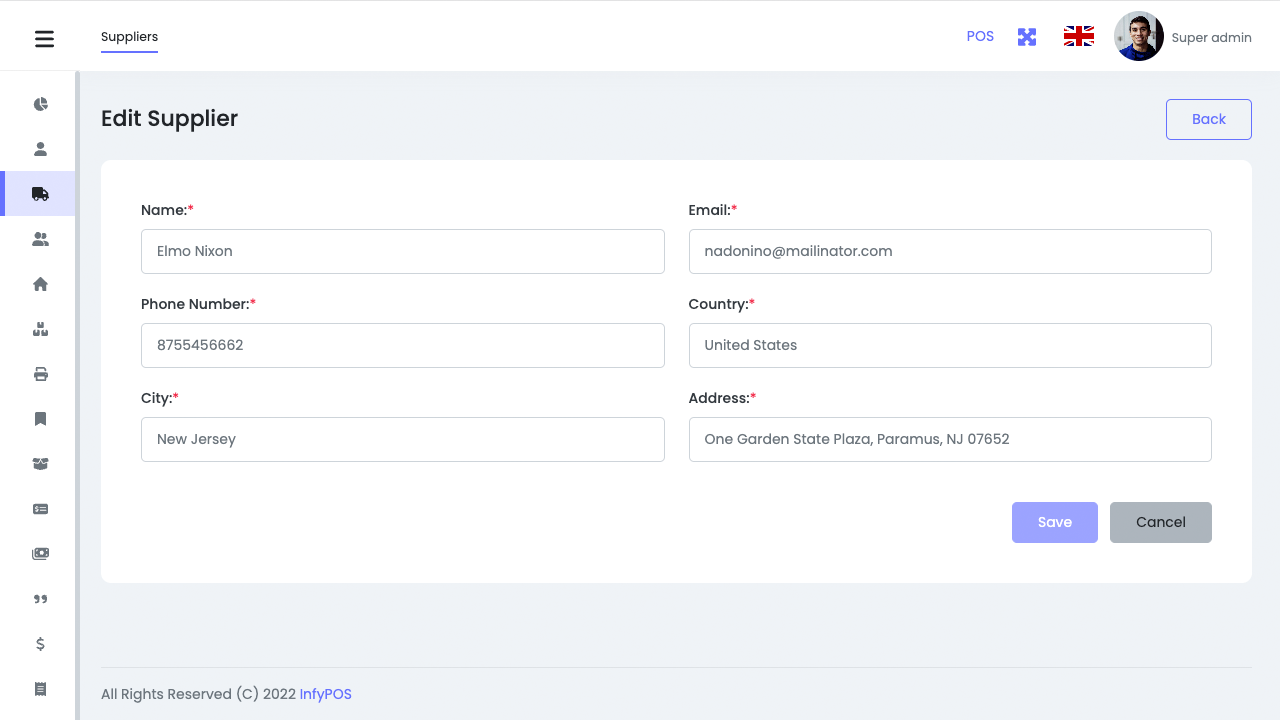
Task: Open the bookmark icon in sidebar
Action: [41, 419]
